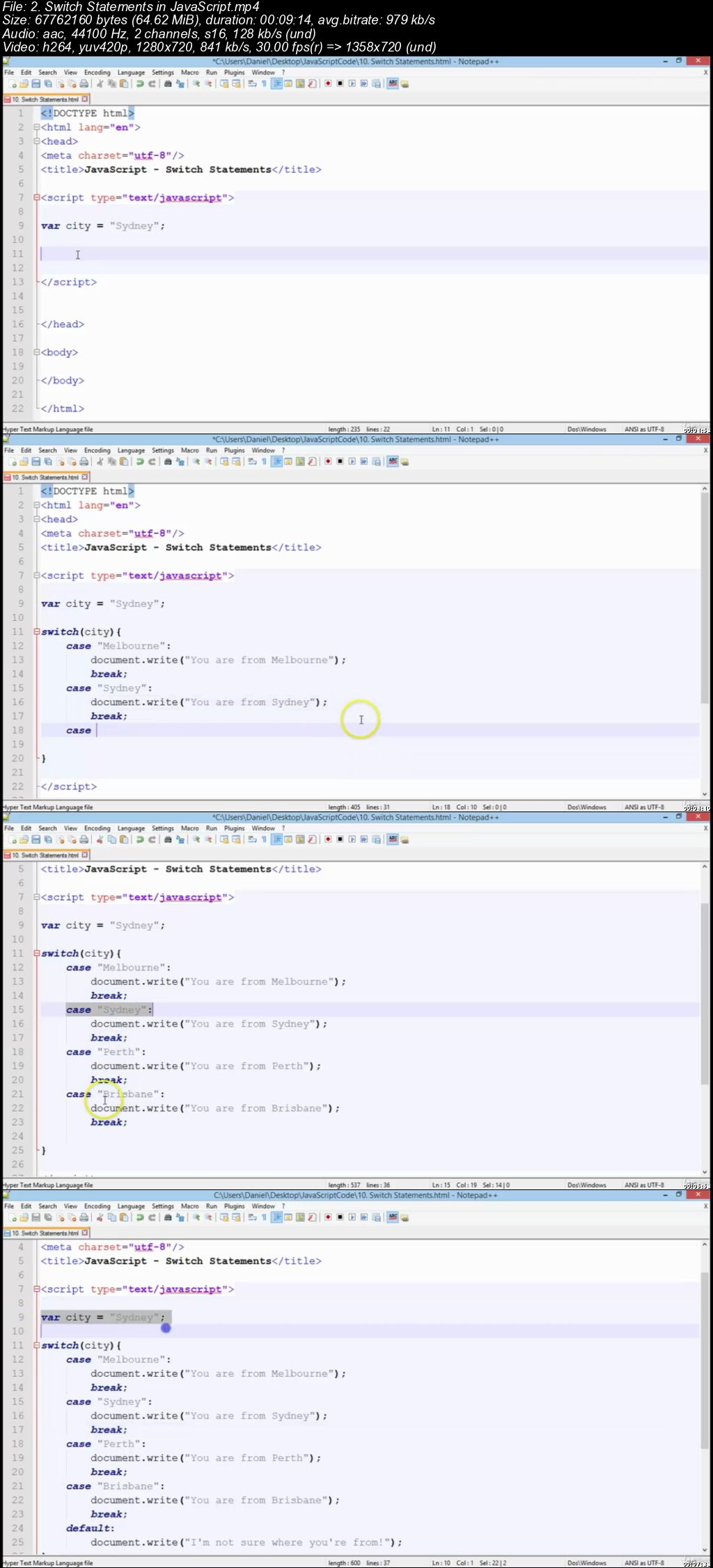
Task: Click Undo arrow icon in topmost Notepad++ window
Action: pos(139,84)
